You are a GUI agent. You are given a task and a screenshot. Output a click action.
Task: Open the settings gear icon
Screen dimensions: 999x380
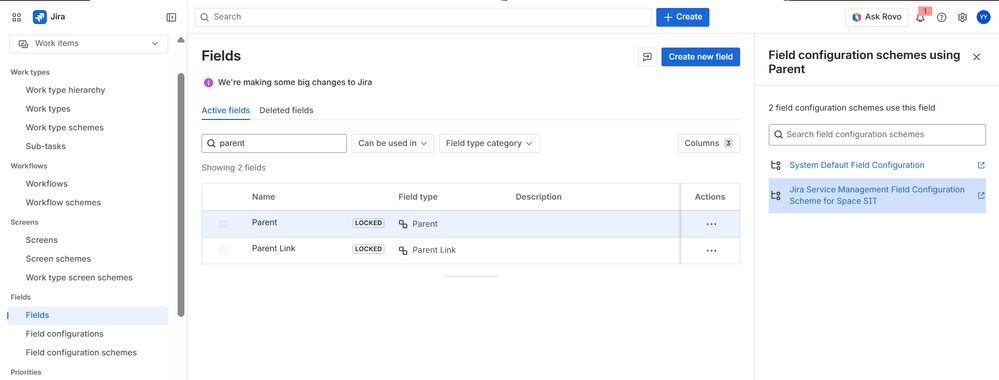click(962, 17)
